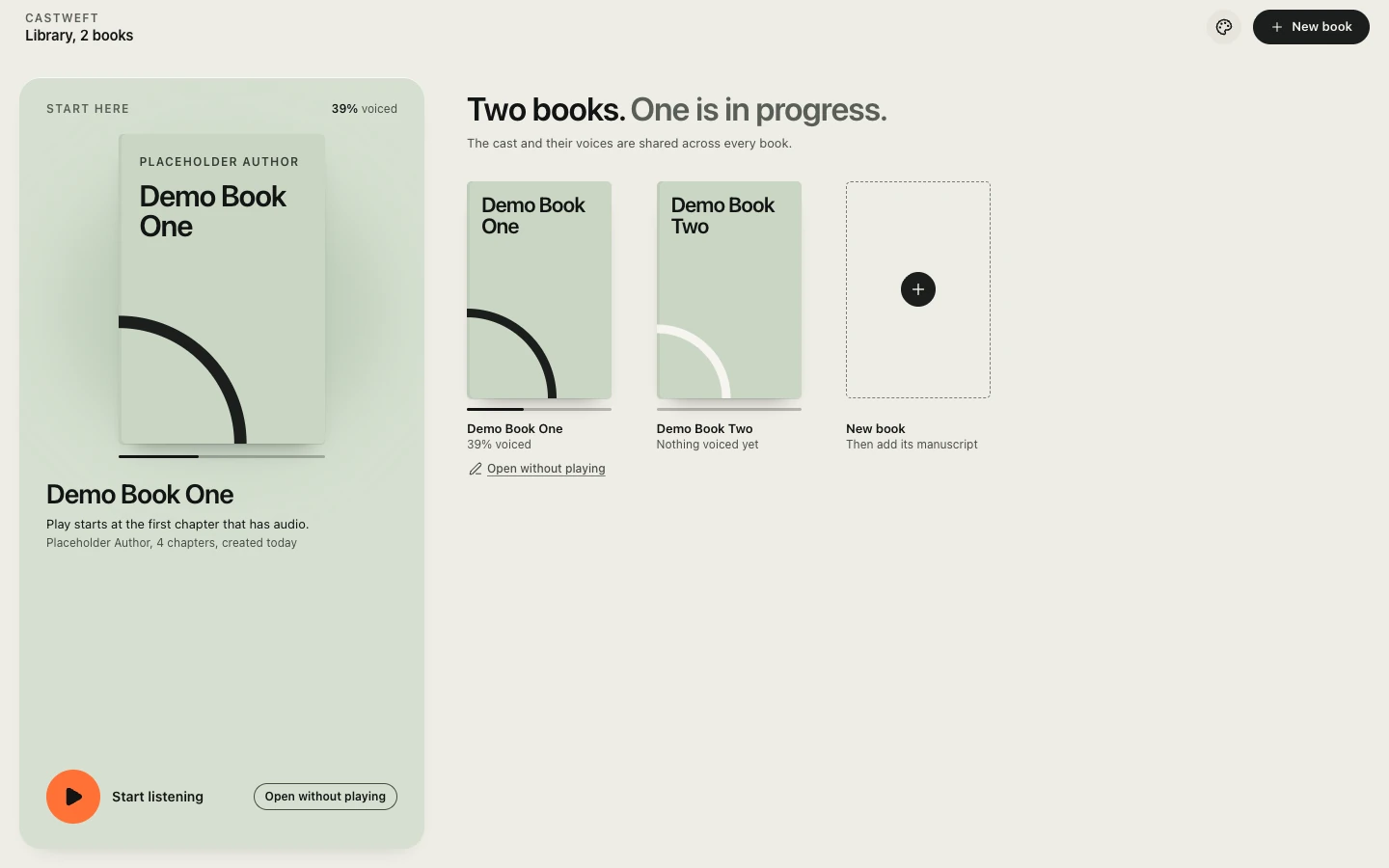The image size is (1389, 868).
Task: Click the New book button
Action: point(1311,27)
